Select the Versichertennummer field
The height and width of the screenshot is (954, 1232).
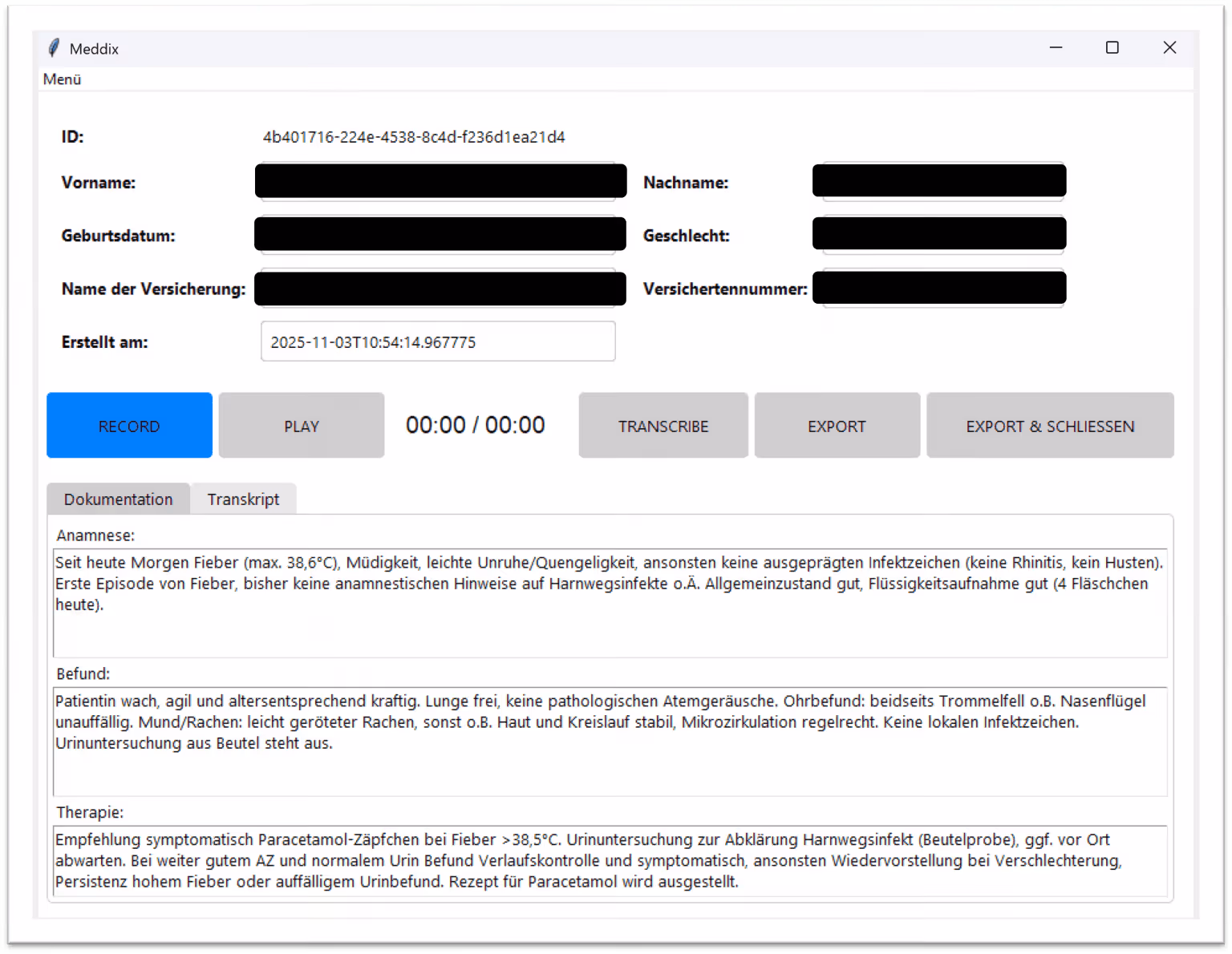pos(938,288)
